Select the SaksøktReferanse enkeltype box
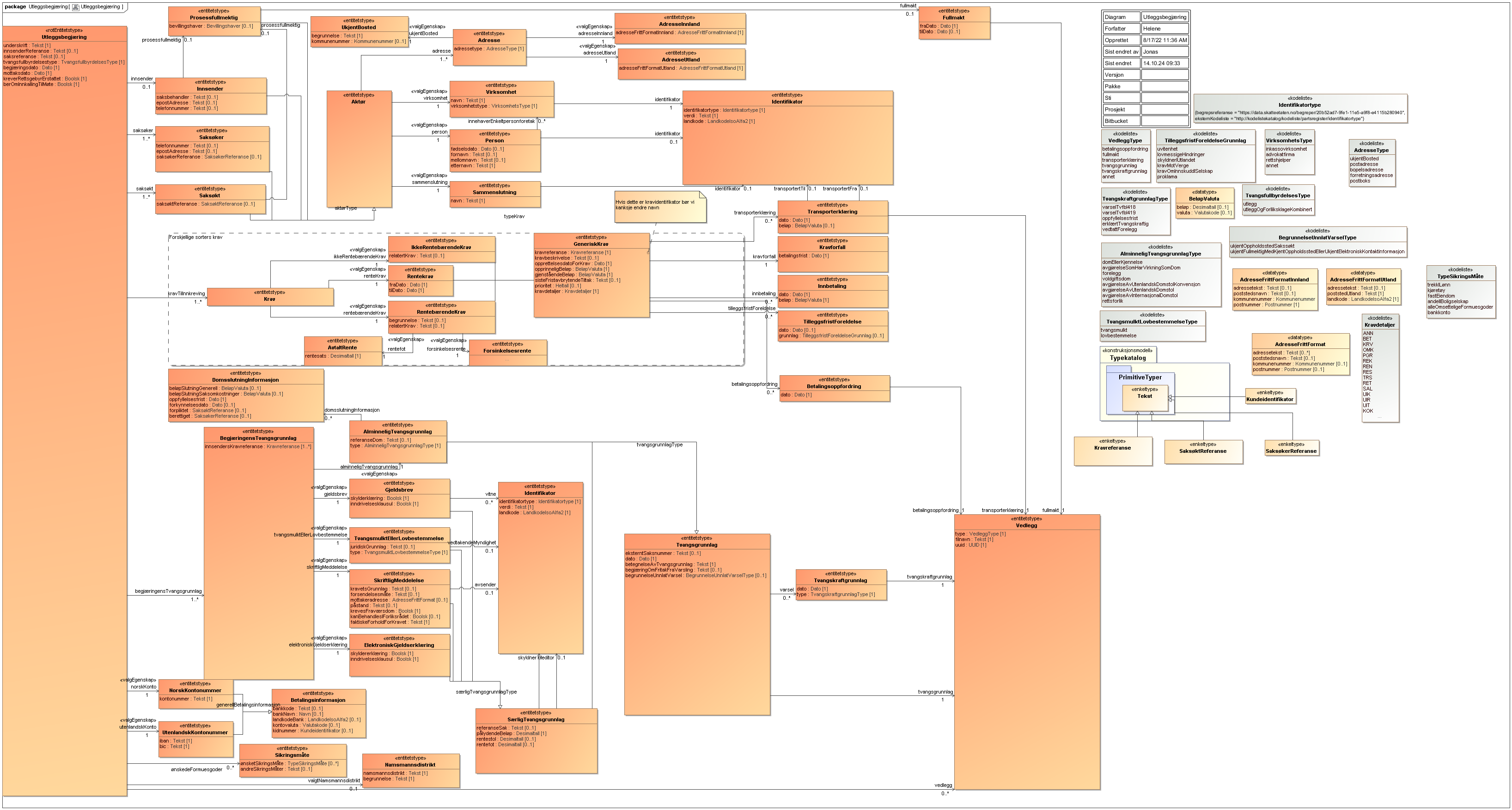Screen dimensions: 1512x810 click(1203, 452)
